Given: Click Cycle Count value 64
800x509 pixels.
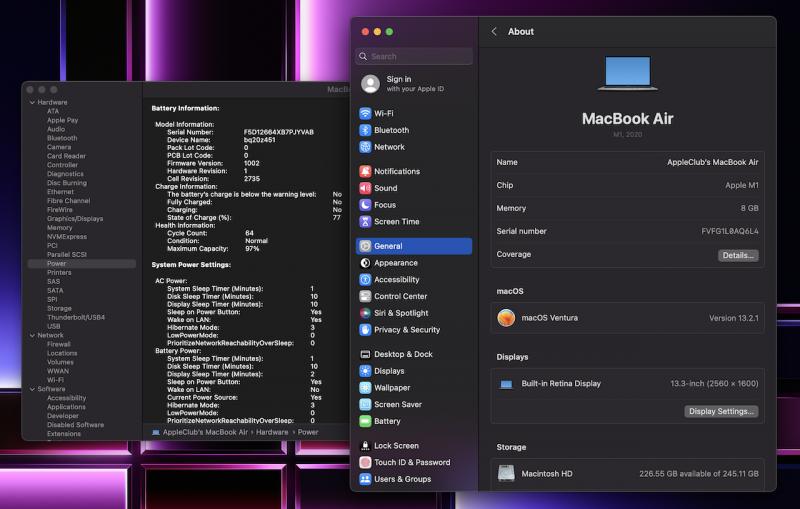Looking at the screenshot, I should point(249,233).
